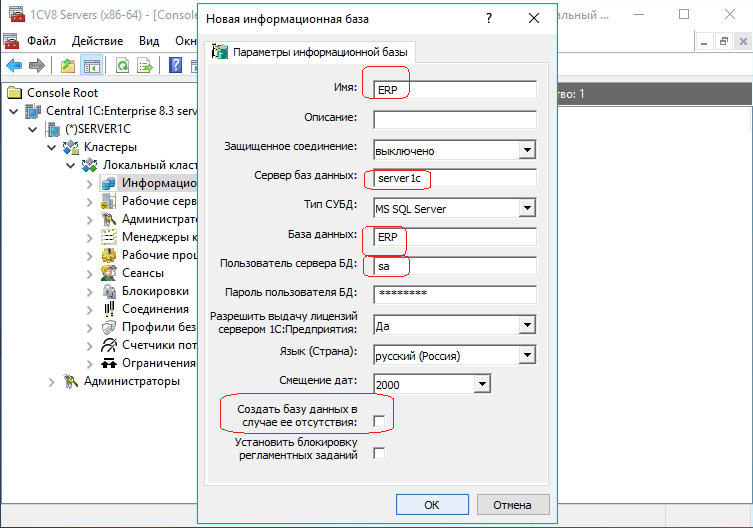Collapse the Локальный кластер node
The image size is (753, 528).
point(71,165)
